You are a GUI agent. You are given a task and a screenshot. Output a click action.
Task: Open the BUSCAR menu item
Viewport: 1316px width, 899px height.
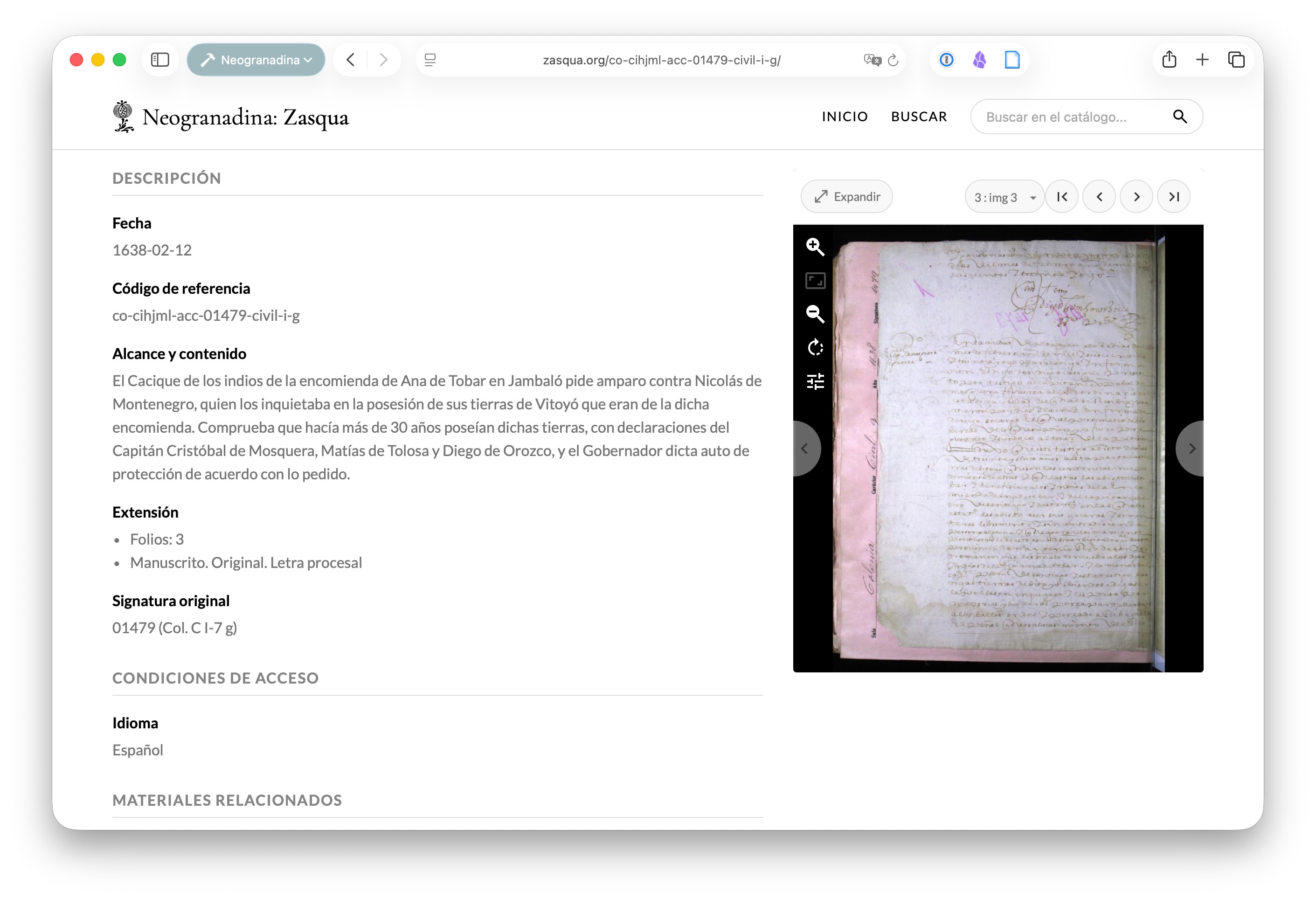coord(919,117)
